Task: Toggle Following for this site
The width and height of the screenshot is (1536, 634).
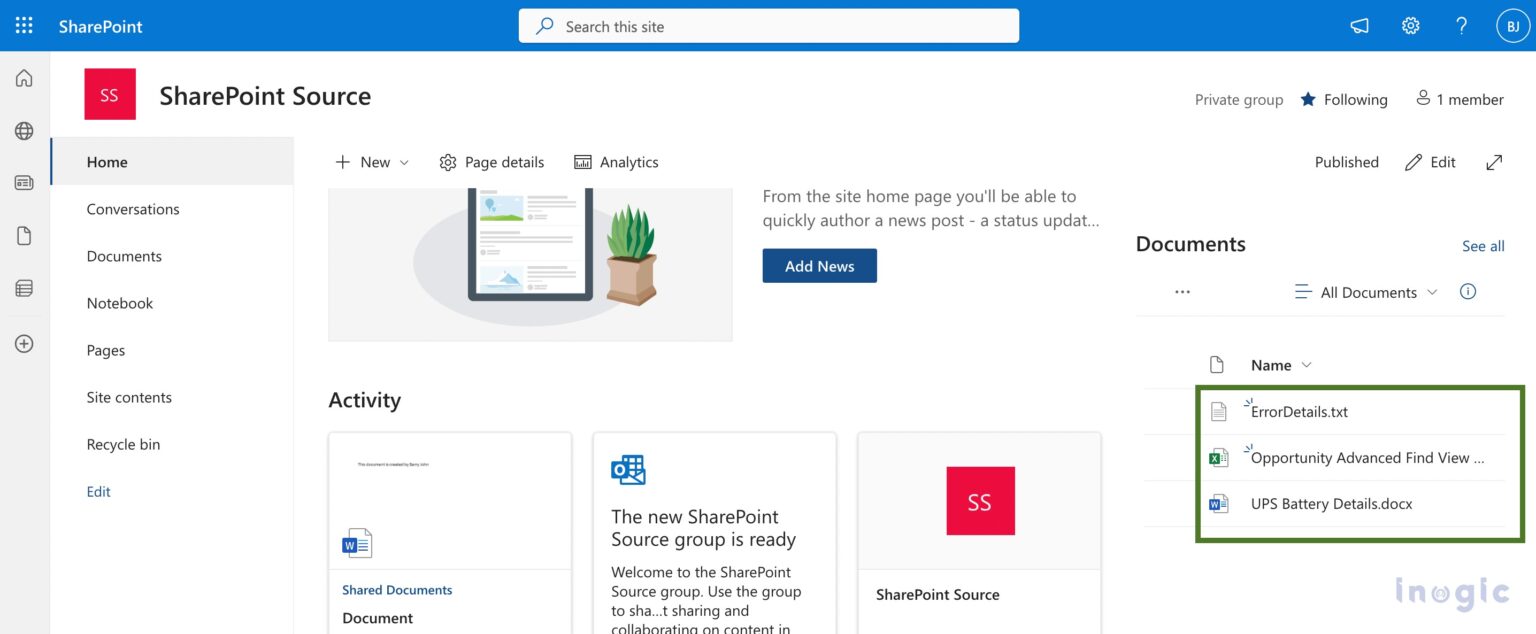Action: pyautogui.click(x=1343, y=99)
